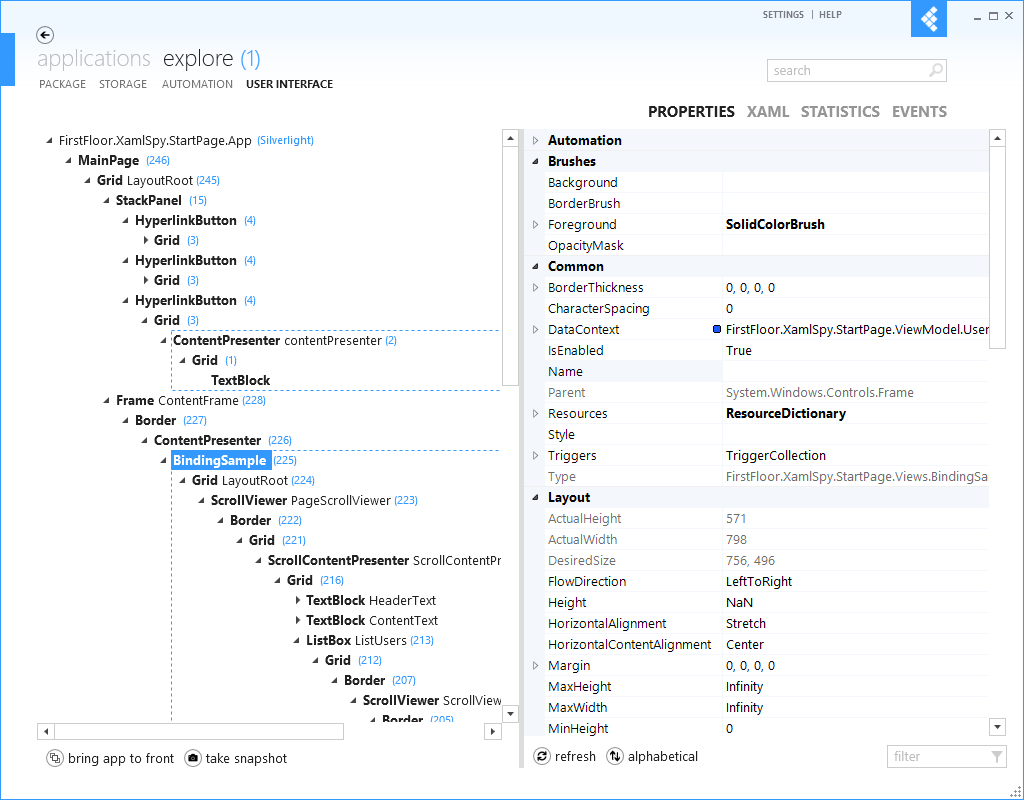Click tree horizontal scrollbar left arrow
Image resolution: width=1024 pixels, height=800 pixels.
coord(46,731)
